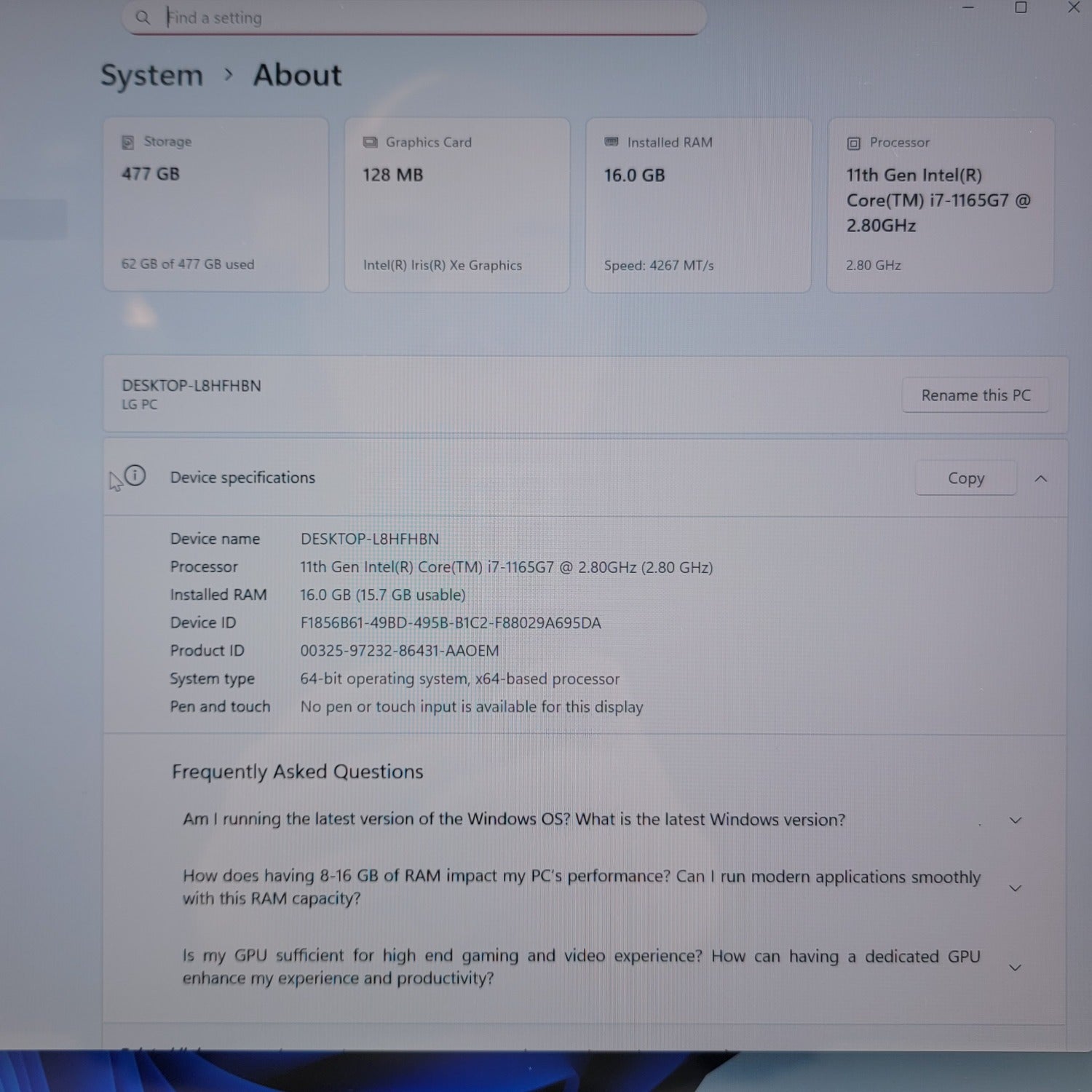
Task: Click the Storage card icon
Action: pyautogui.click(x=128, y=142)
